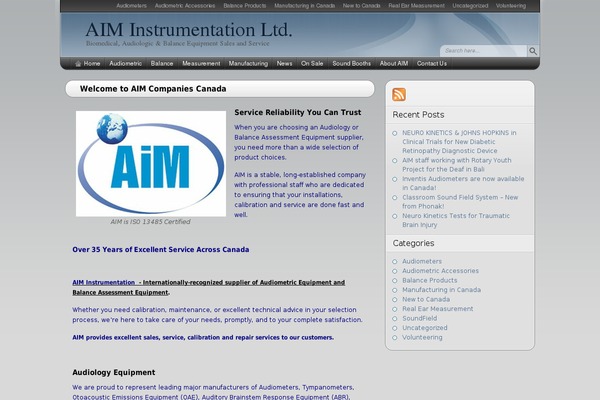600x400 pixels.
Task: Click the Categories sidebar heading
Action: tap(413, 243)
